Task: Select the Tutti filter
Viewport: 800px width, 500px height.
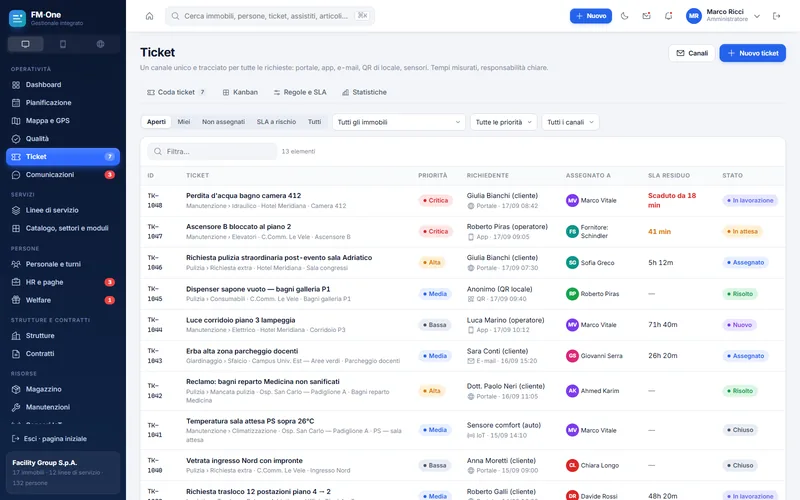Action: 314,122
